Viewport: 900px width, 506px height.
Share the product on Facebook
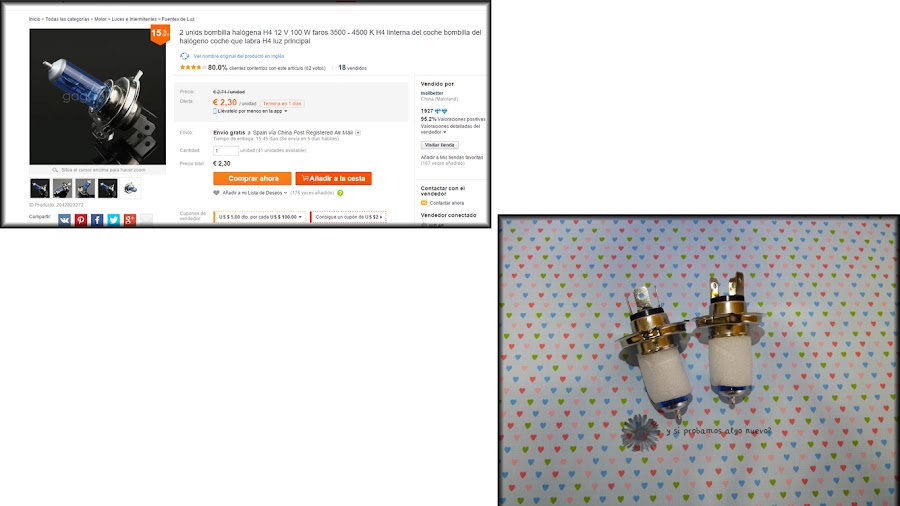(x=97, y=220)
